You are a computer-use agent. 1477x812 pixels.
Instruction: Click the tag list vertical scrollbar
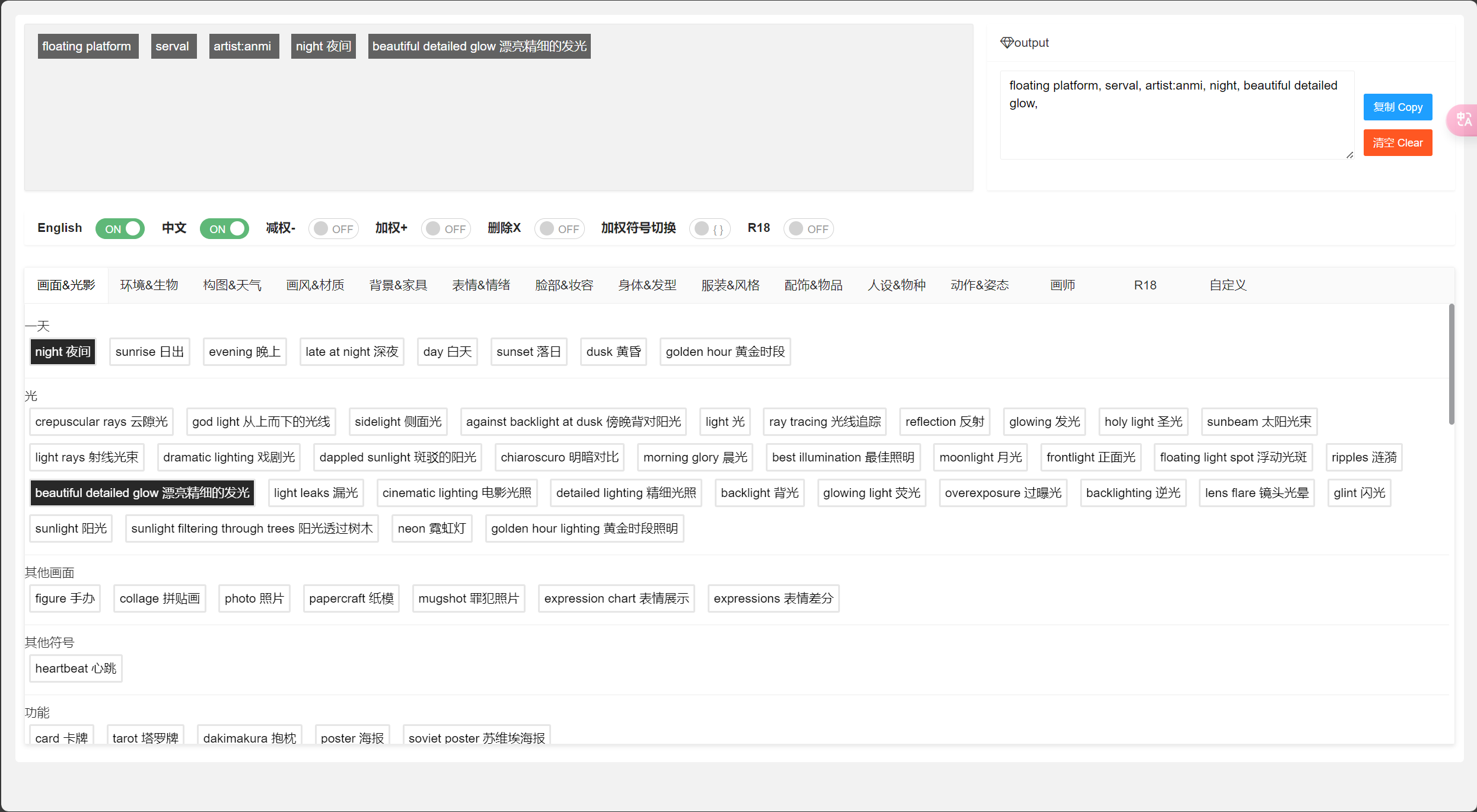point(1451,364)
